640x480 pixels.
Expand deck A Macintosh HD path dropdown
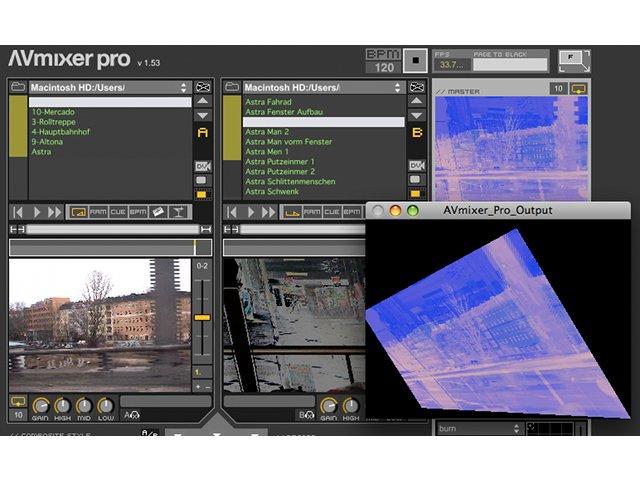(109, 87)
